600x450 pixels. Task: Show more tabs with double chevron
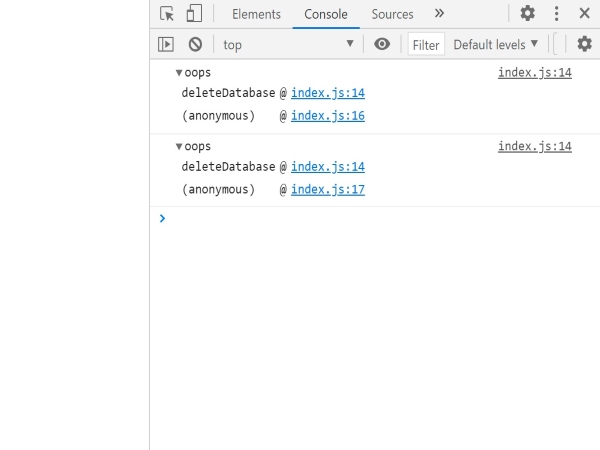point(439,14)
